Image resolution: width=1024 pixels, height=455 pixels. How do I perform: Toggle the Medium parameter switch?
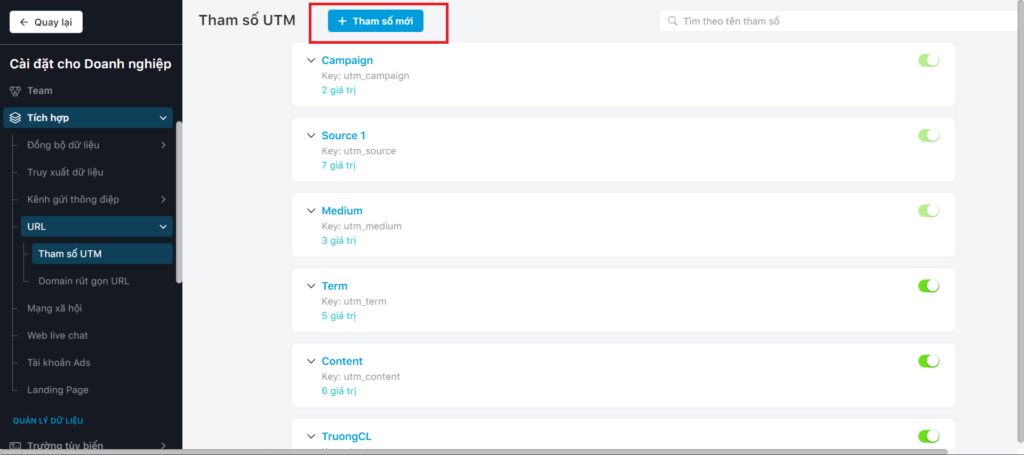pos(928,211)
